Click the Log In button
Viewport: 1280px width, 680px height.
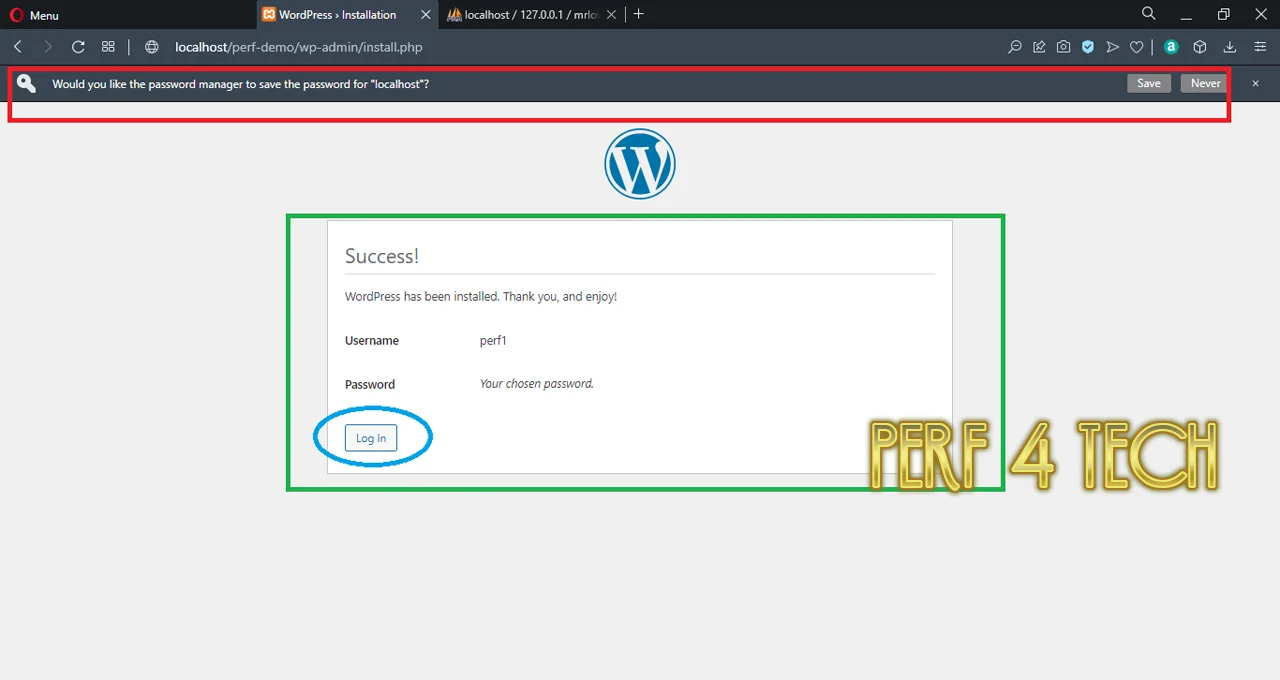[371, 438]
